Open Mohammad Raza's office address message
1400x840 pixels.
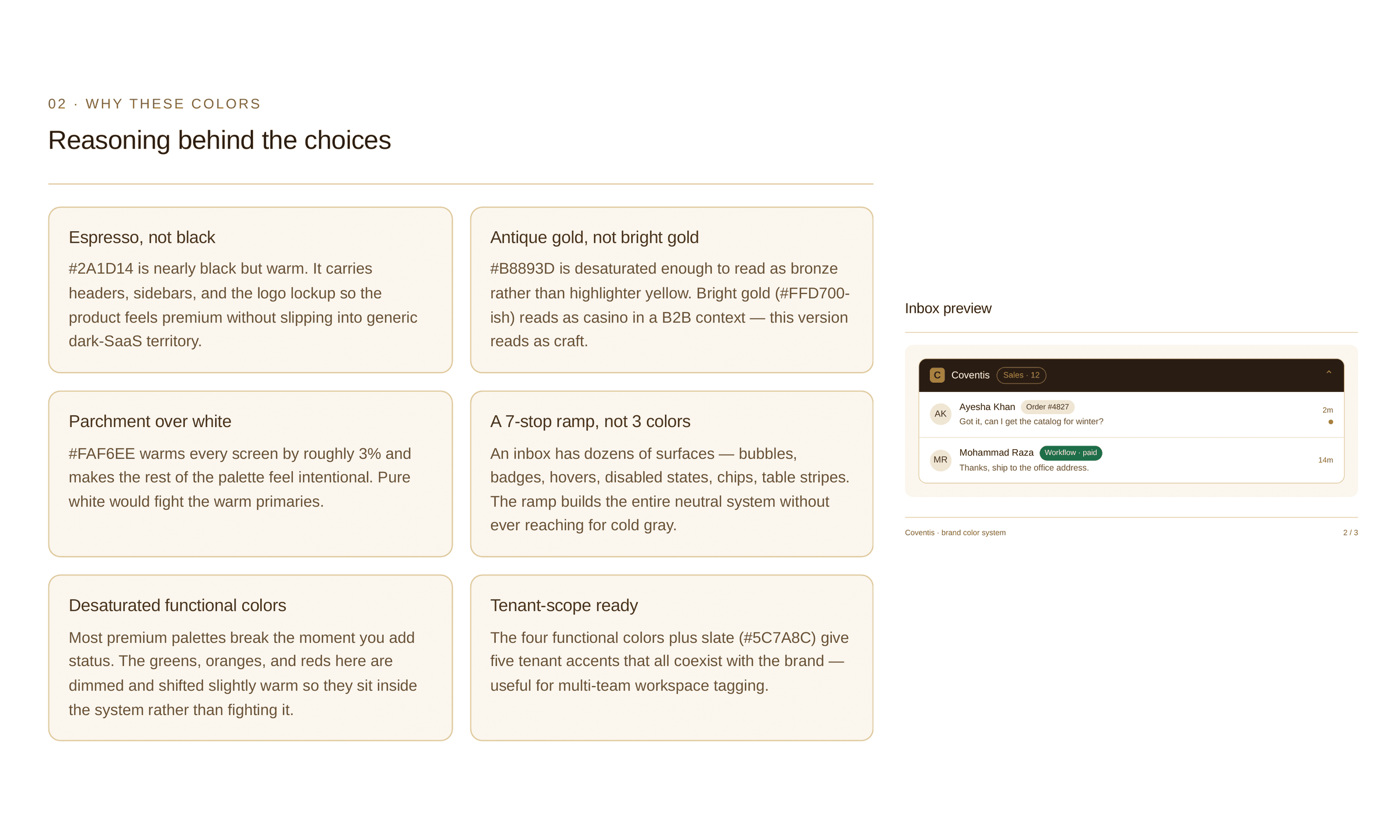click(1131, 460)
